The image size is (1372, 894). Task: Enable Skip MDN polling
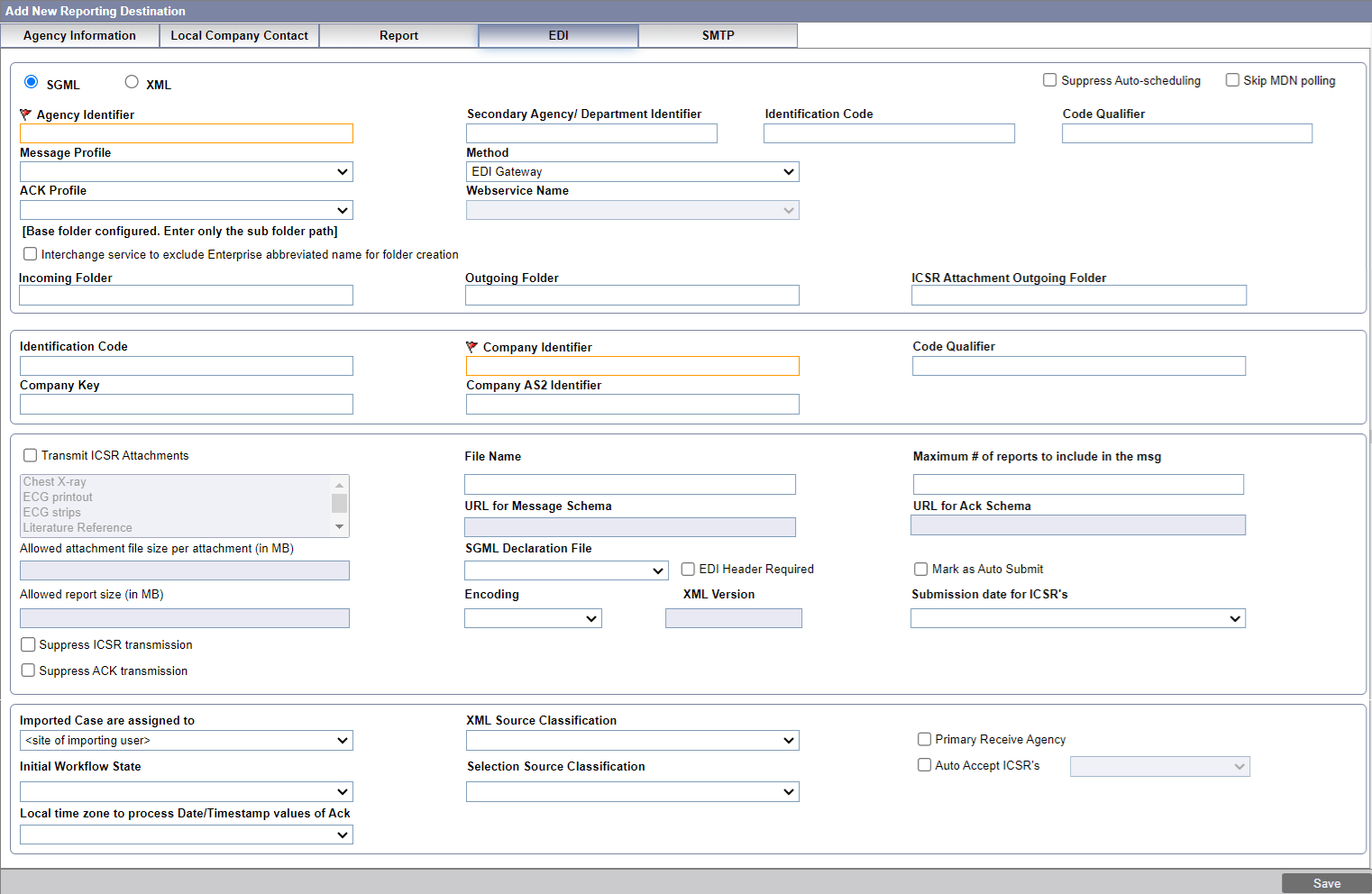click(x=1232, y=79)
